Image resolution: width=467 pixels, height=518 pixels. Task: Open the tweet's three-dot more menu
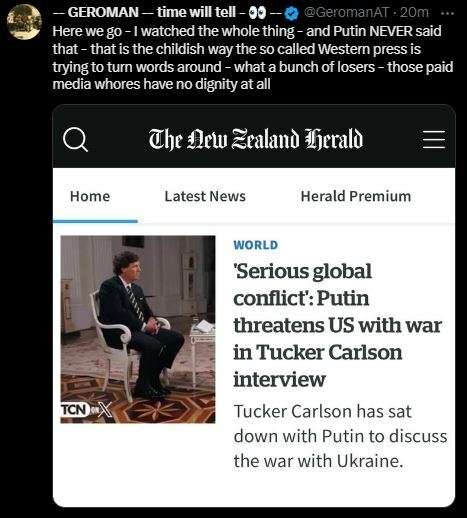tap(447, 13)
